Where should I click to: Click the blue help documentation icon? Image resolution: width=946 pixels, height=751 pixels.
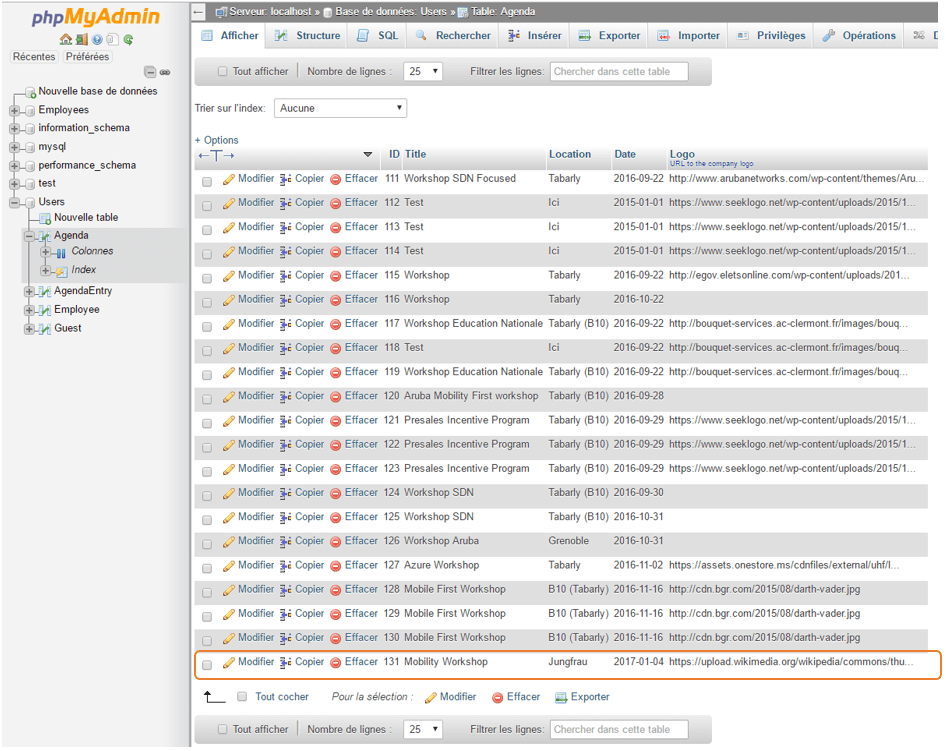(x=97, y=40)
